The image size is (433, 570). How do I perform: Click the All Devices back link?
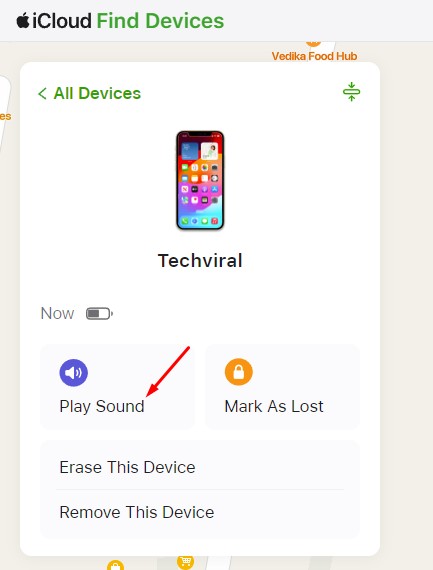point(89,93)
